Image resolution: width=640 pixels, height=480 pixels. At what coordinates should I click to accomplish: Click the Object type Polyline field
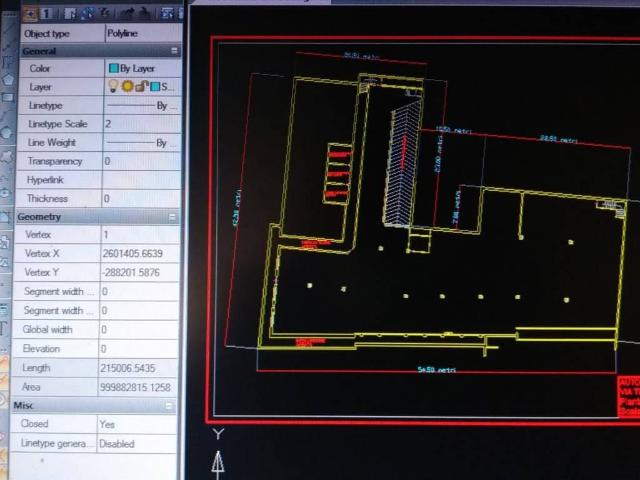tap(138, 33)
